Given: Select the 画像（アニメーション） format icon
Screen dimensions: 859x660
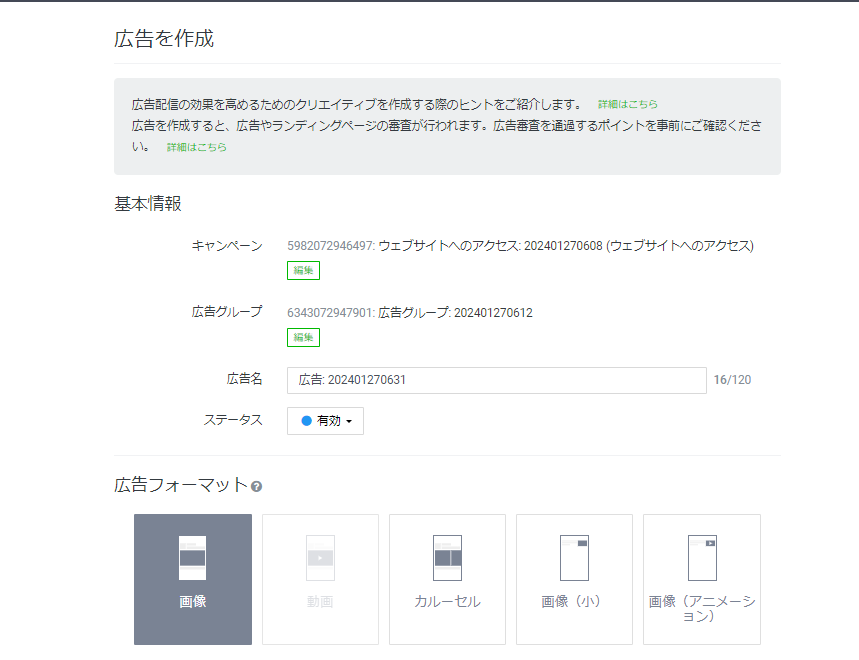Looking at the screenshot, I should click(x=702, y=558).
